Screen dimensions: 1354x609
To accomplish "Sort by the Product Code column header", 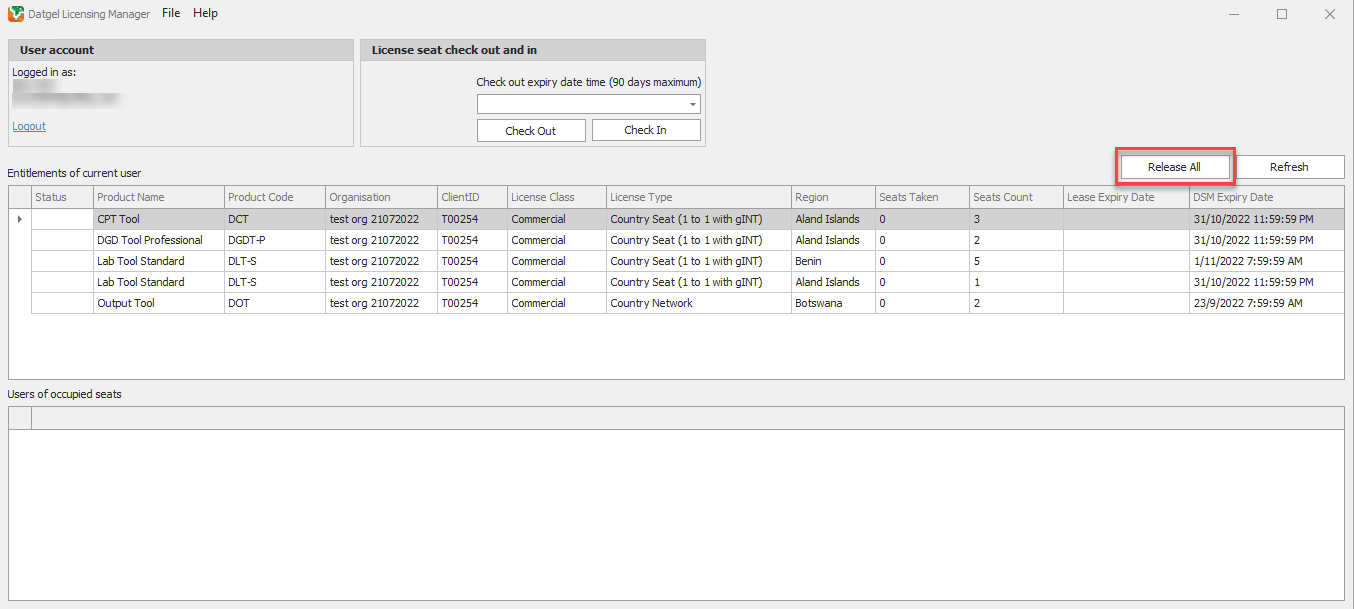I will point(274,197).
